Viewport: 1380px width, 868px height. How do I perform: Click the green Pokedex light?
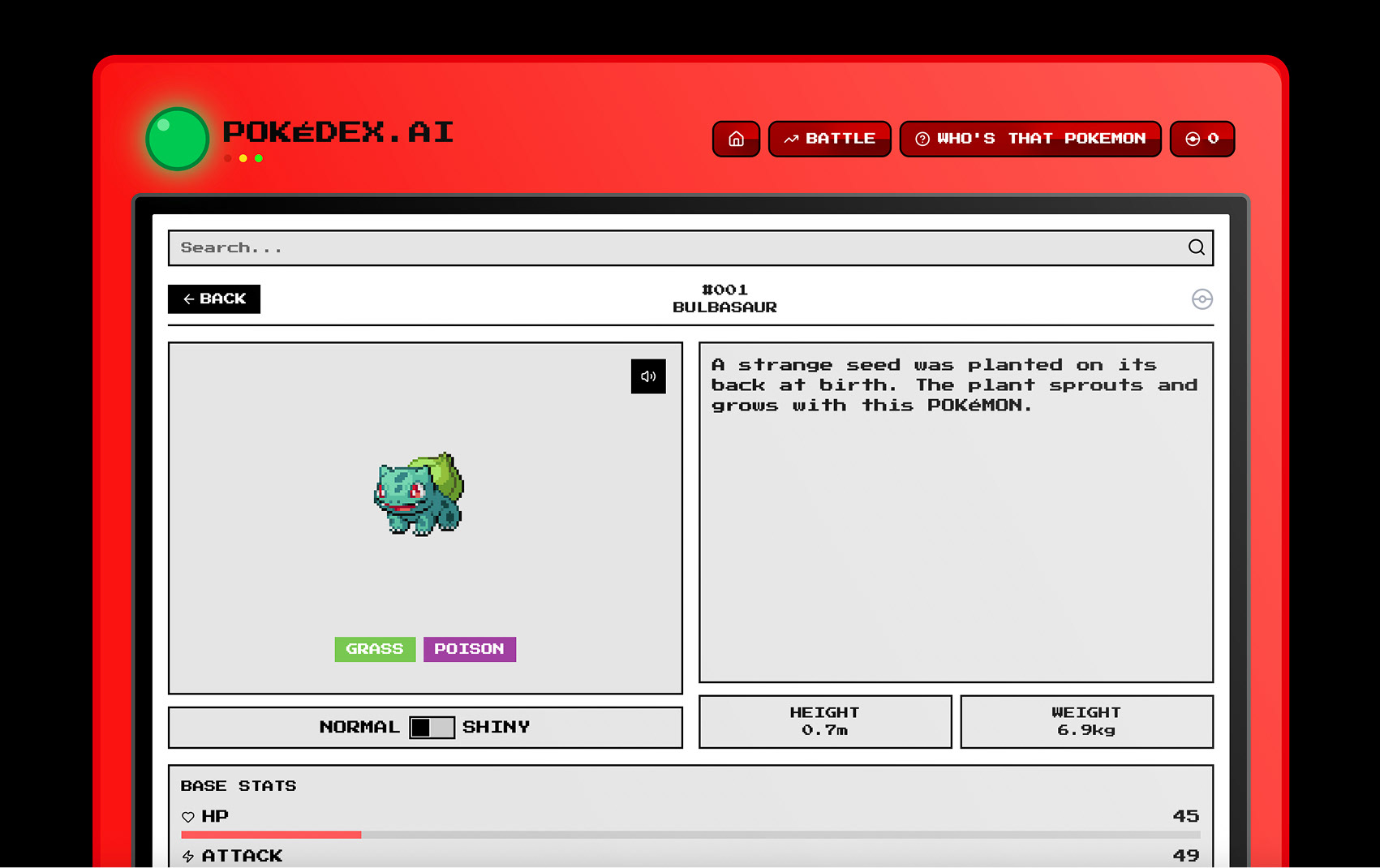point(178,139)
